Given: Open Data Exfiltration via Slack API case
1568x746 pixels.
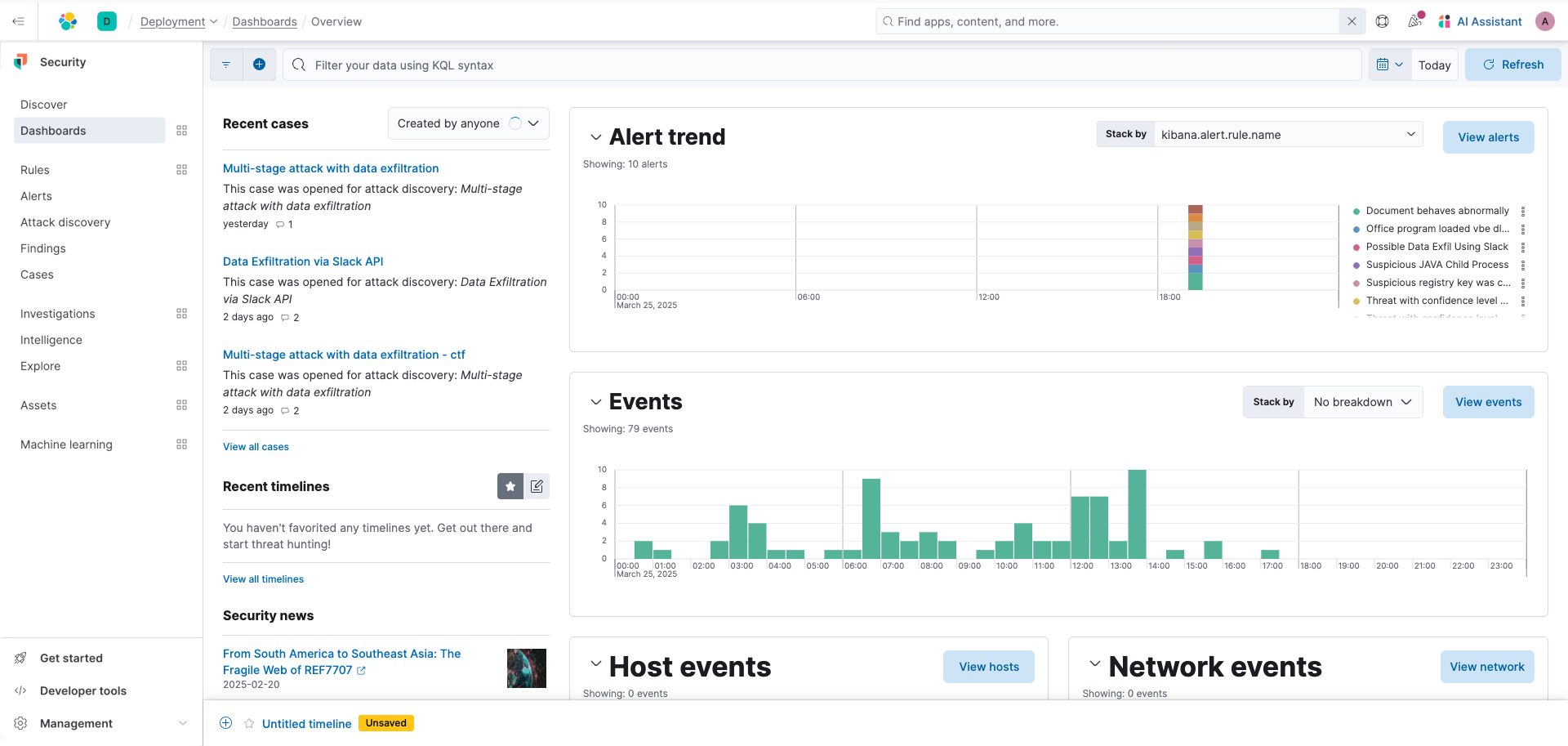Looking at the screenshot, I should click(x=303, y=261).
